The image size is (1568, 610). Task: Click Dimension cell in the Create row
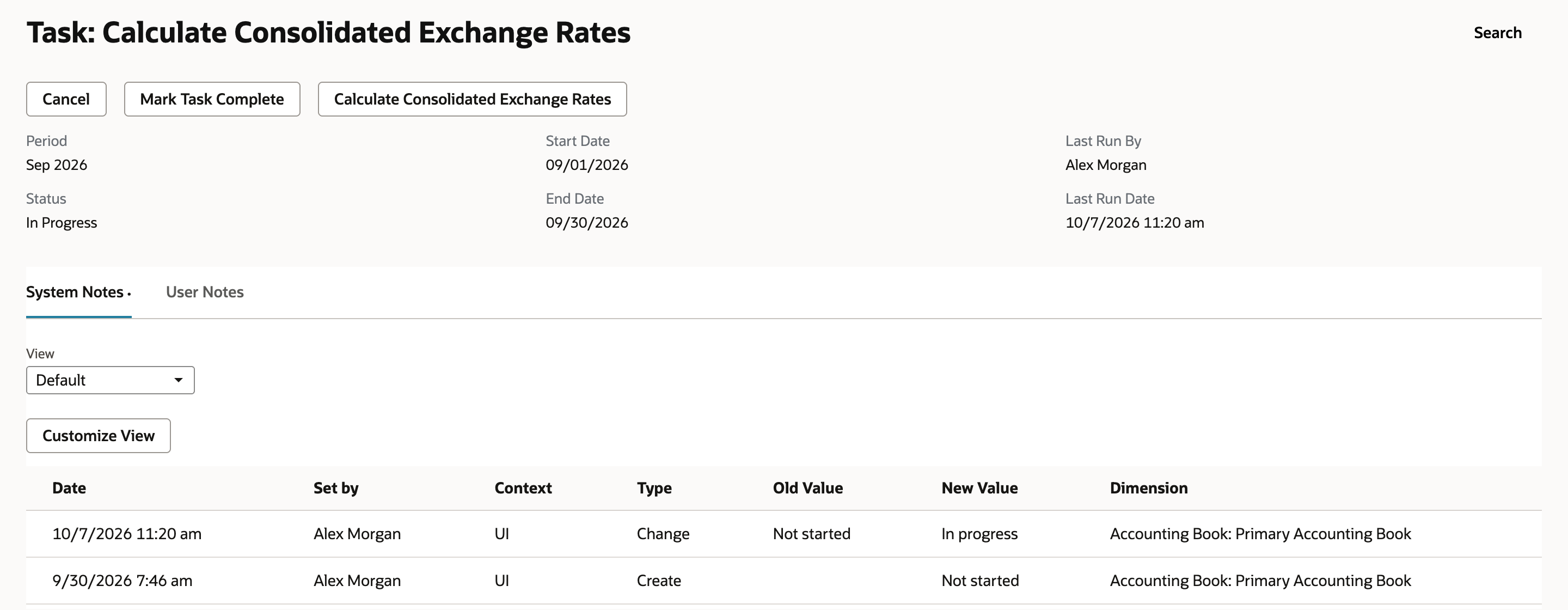pyautogui.click(x=1260, y=581)
